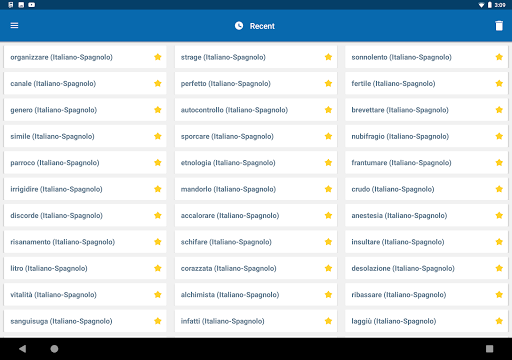
Task: Open the word strage (Italiano-Spagnolo)
Action: point(256,57)
